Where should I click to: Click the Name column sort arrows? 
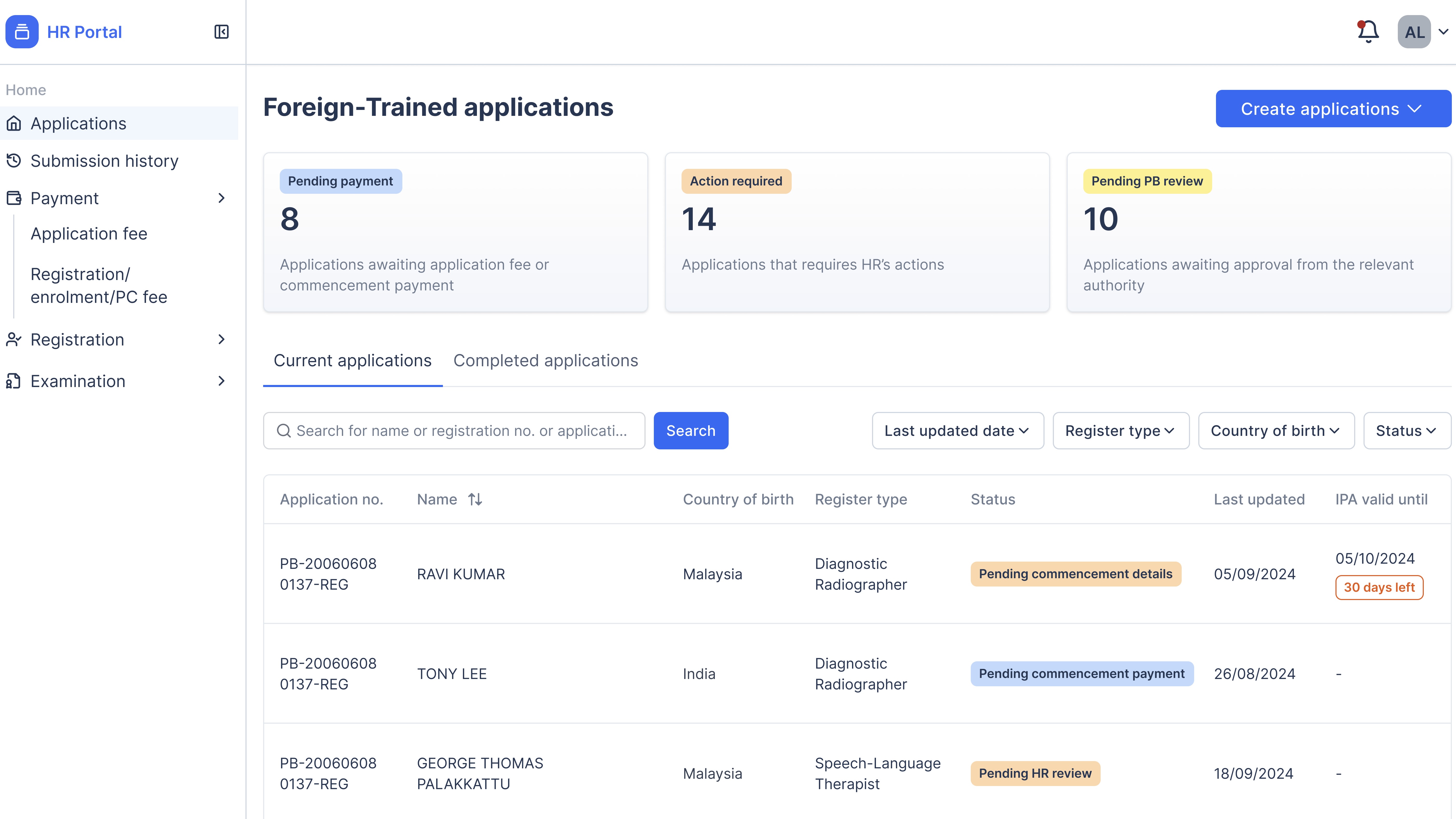(475, 499)
